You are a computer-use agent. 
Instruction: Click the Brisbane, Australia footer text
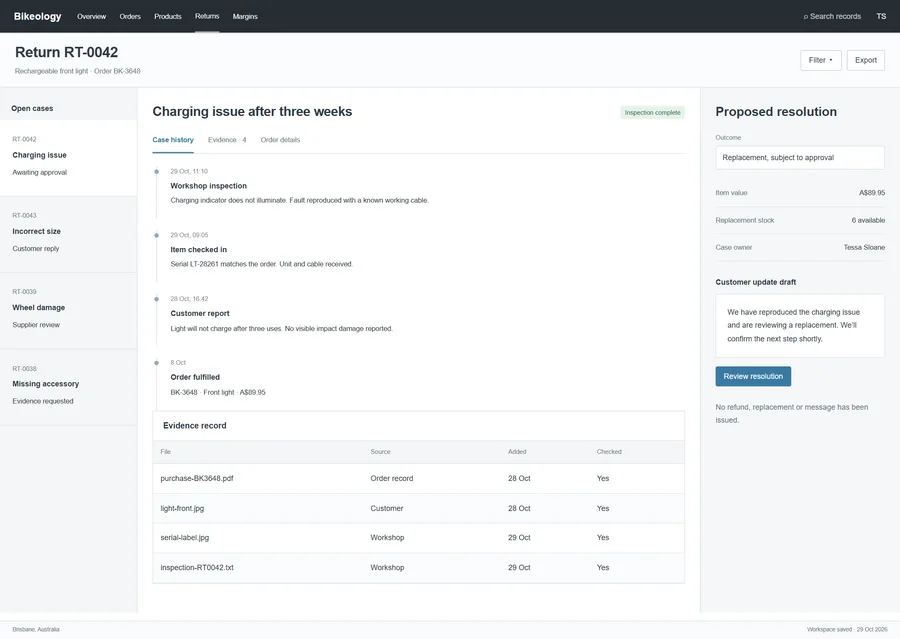click(36, 629)
